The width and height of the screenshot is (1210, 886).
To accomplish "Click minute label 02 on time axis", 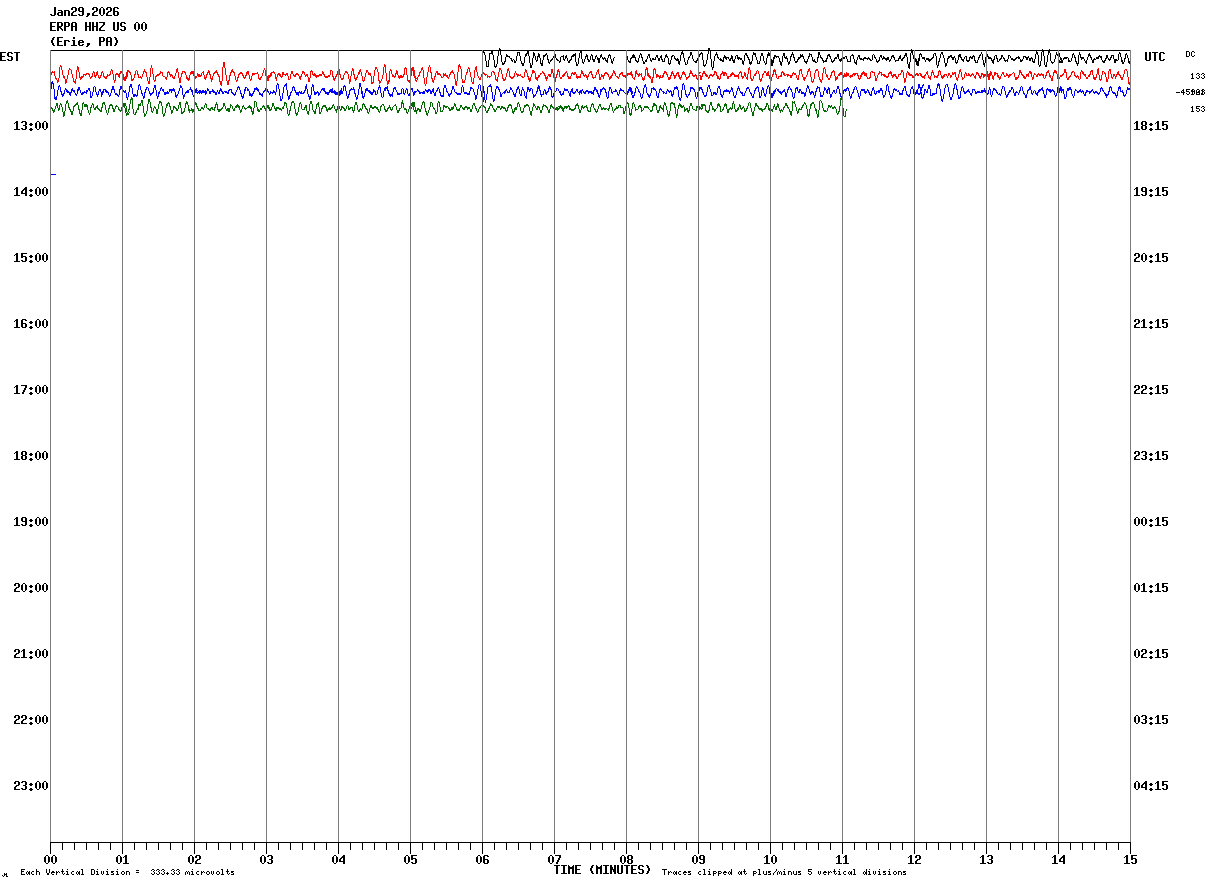I will click(x=194, y=859).
